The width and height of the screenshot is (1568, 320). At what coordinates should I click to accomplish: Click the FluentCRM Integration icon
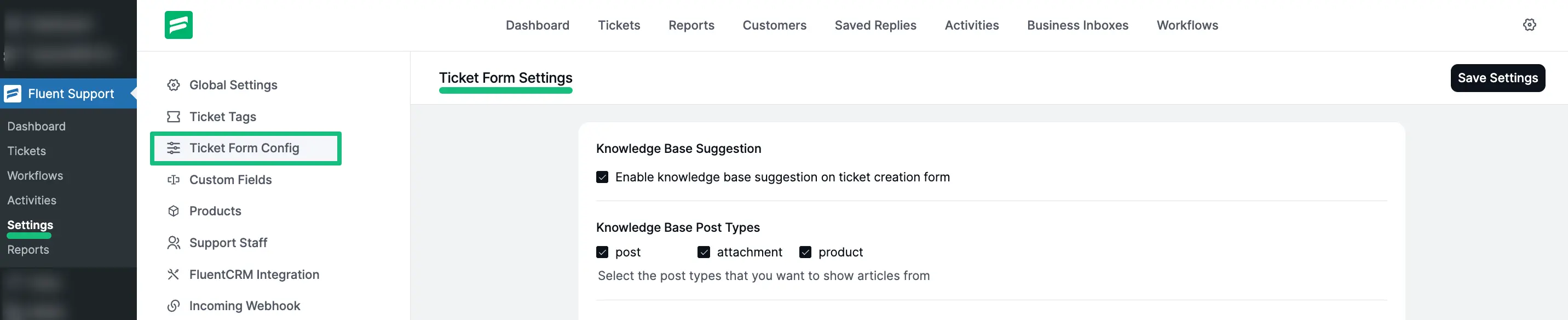(174, 275)
